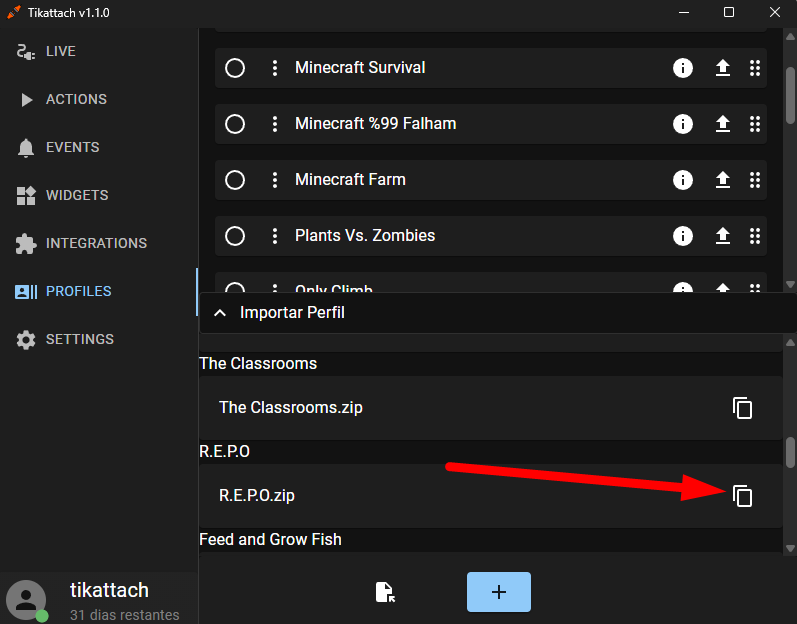Maximize the Tikattach window

pyautogui.click(x=729, y=12)
